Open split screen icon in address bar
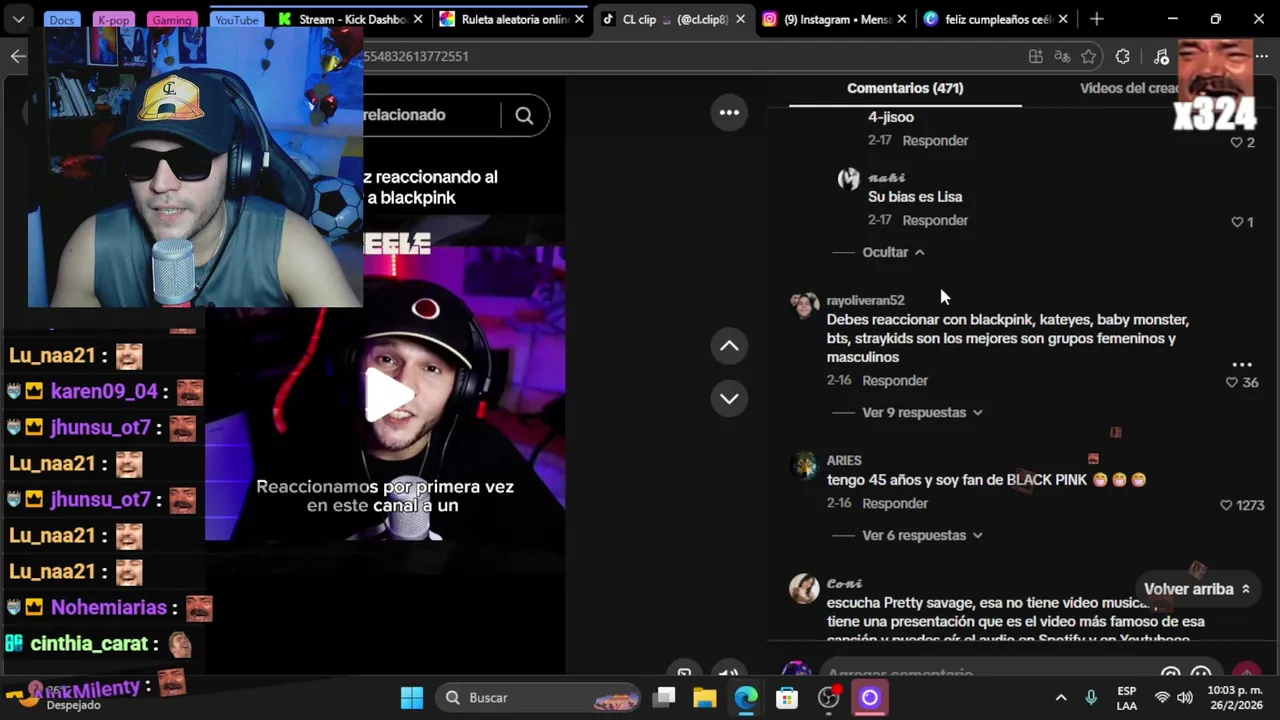 1036,57
